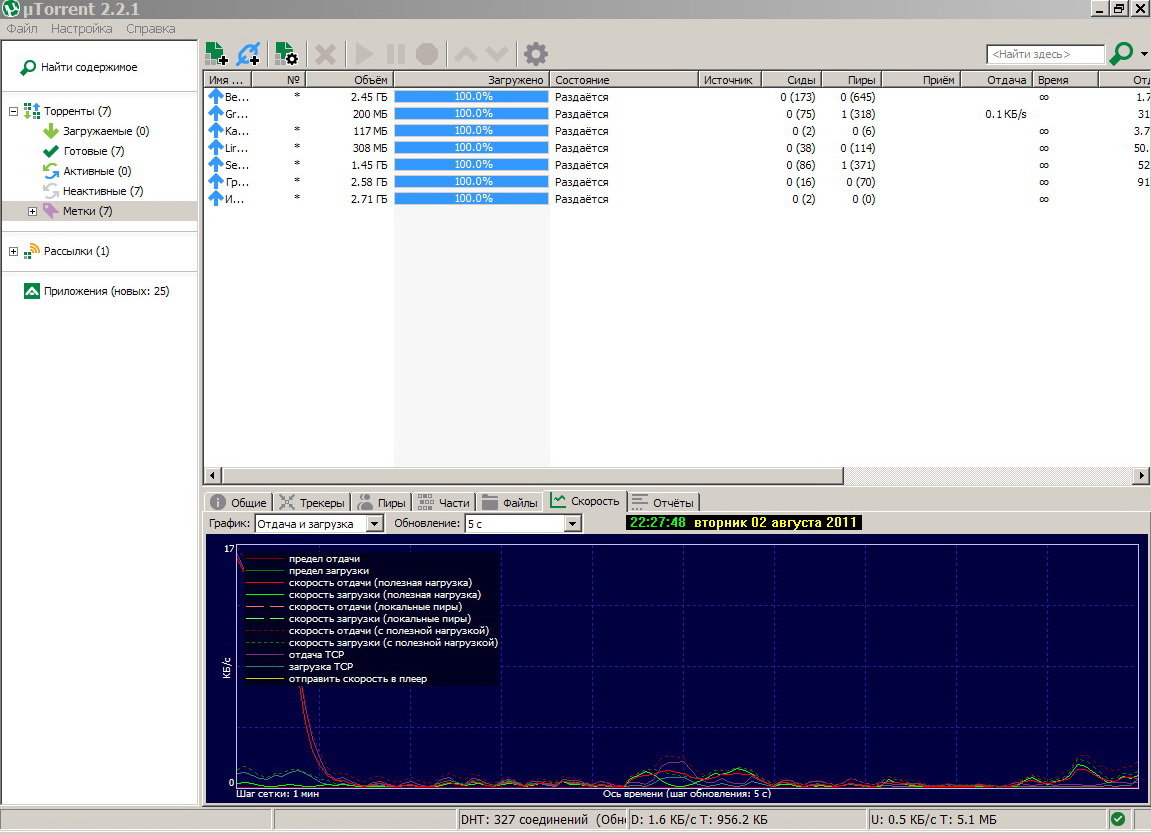Expand the Рассылки feeds node
The width and height of the screenshot is (1151, 834).
pos(13,251)
